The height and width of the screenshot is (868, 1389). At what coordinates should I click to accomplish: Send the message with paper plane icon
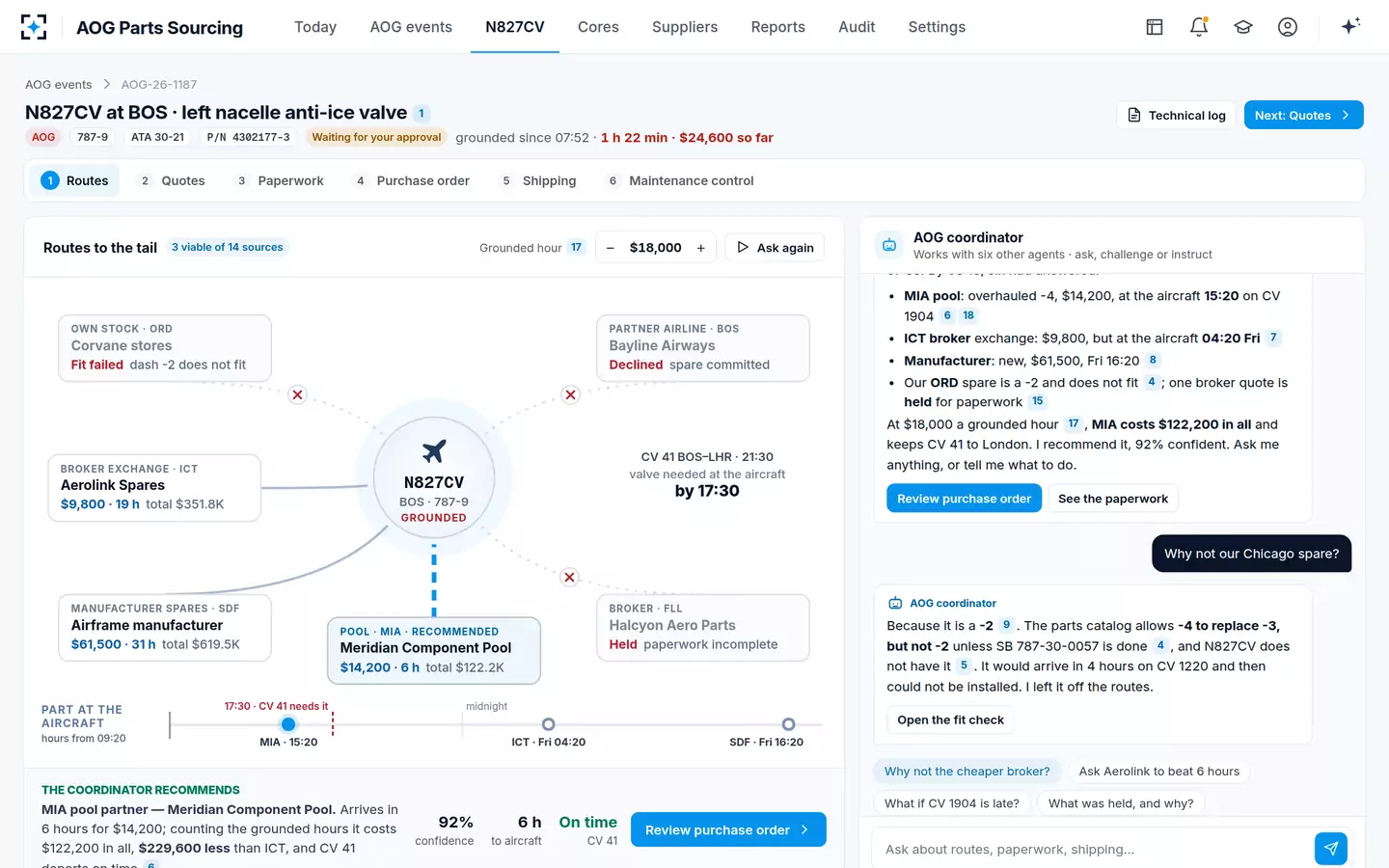click(x=1331, y=849)
